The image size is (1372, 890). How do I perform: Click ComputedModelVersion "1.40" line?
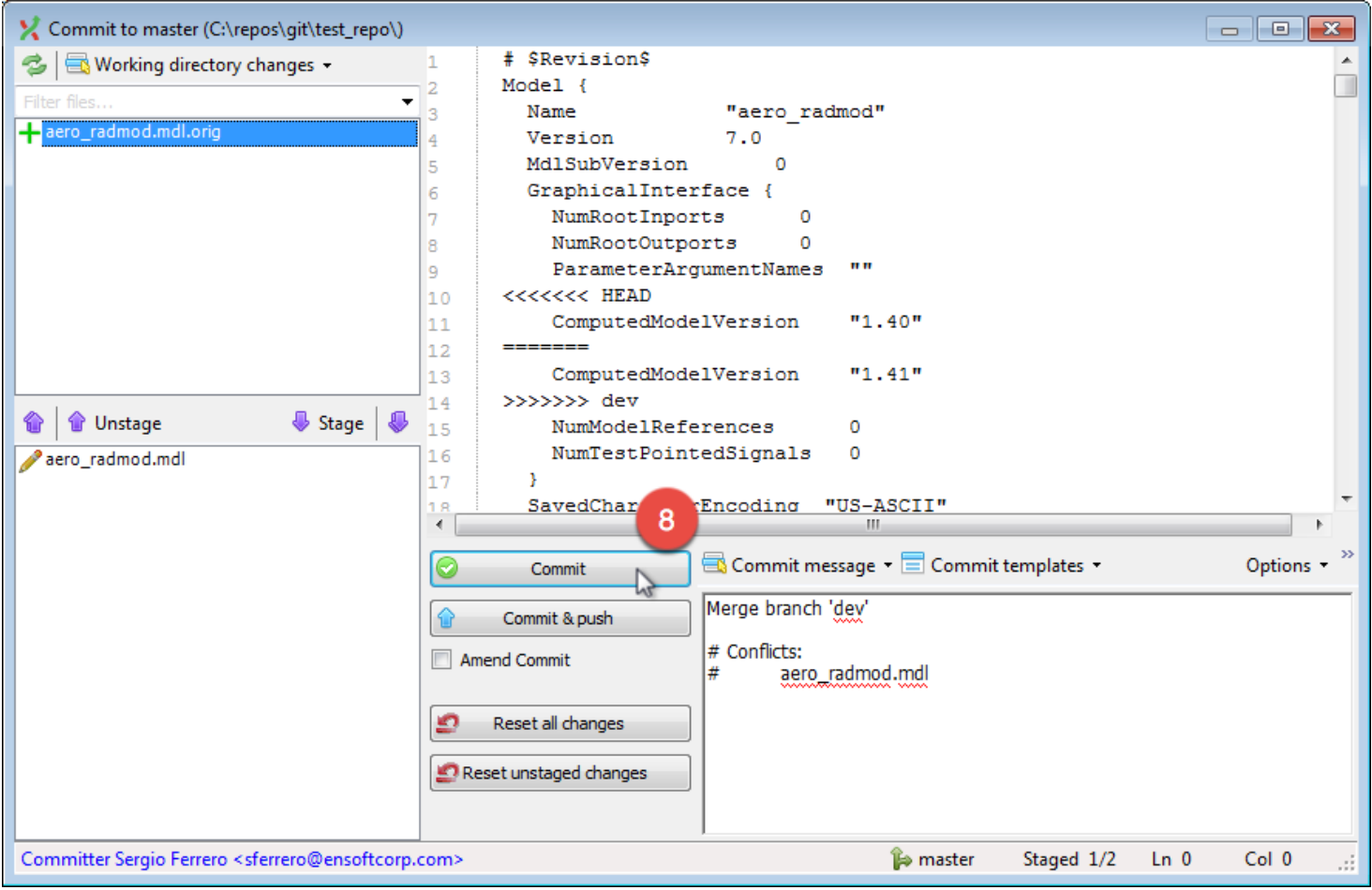click(x=737, y=322)
